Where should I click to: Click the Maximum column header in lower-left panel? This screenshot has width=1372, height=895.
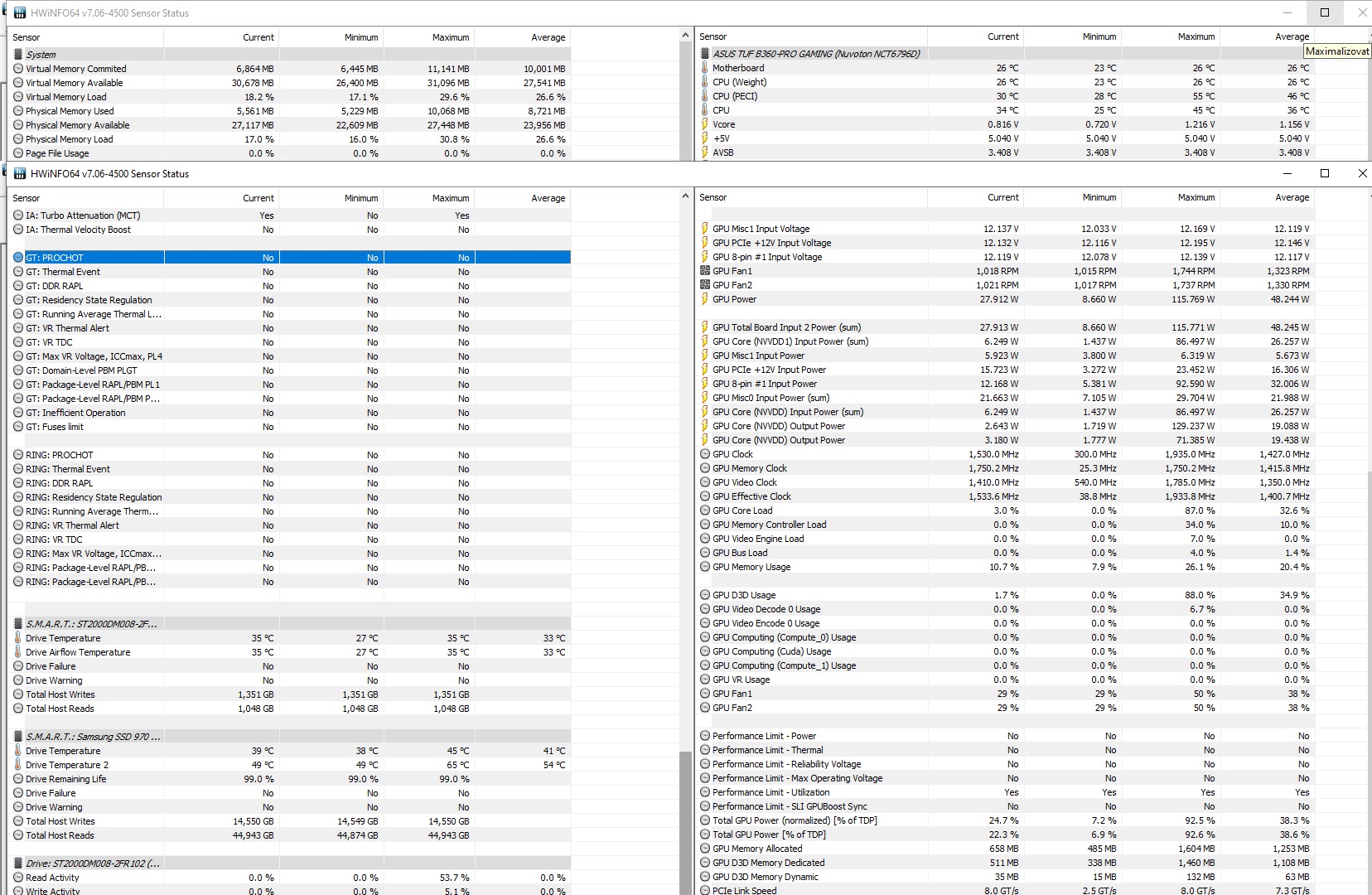pos(428,198)
